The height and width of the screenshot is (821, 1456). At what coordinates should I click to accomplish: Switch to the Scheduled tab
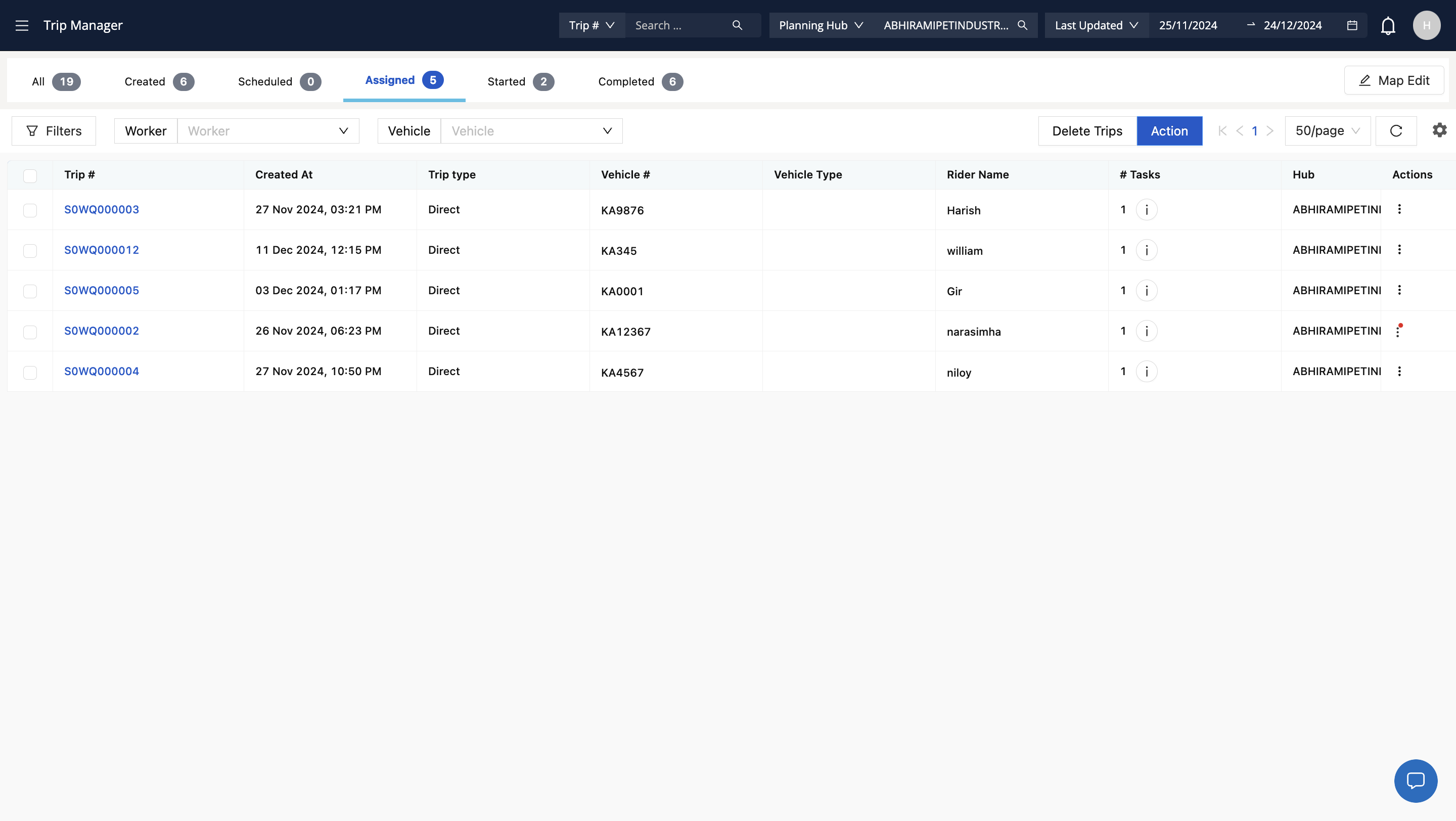(x=279, y=82)
